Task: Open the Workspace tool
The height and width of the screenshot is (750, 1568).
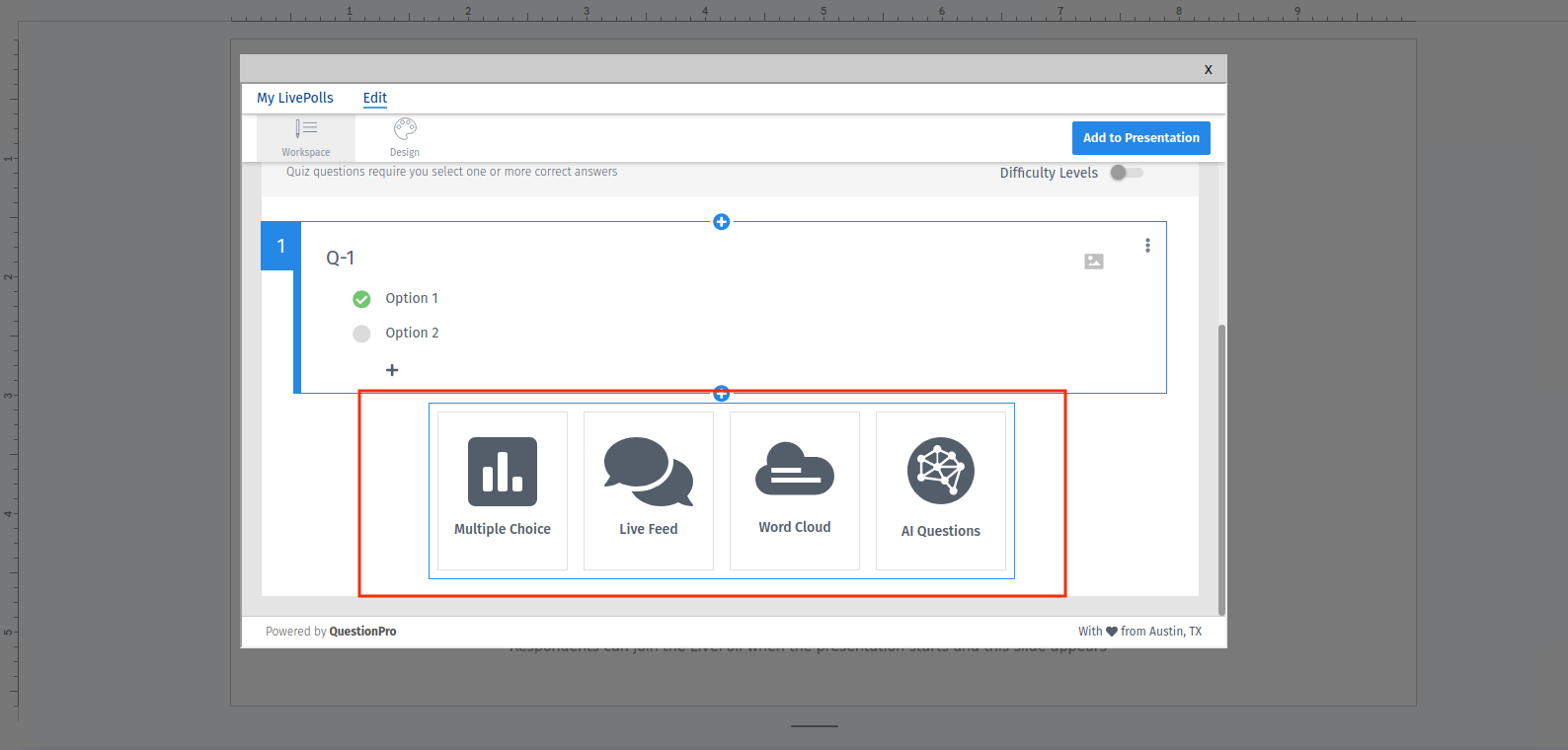Action: coord(306,138)
